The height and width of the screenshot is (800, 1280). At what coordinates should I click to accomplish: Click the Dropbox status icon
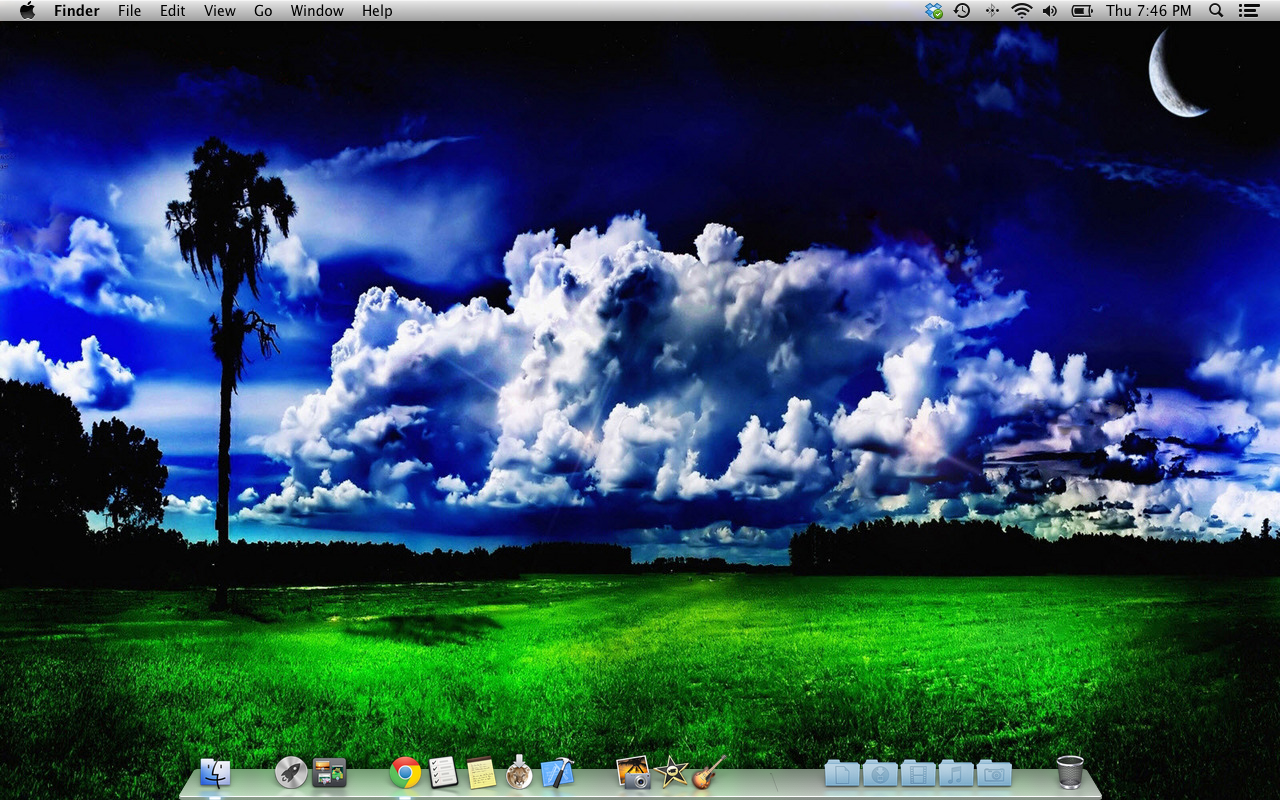pos(934,11)
